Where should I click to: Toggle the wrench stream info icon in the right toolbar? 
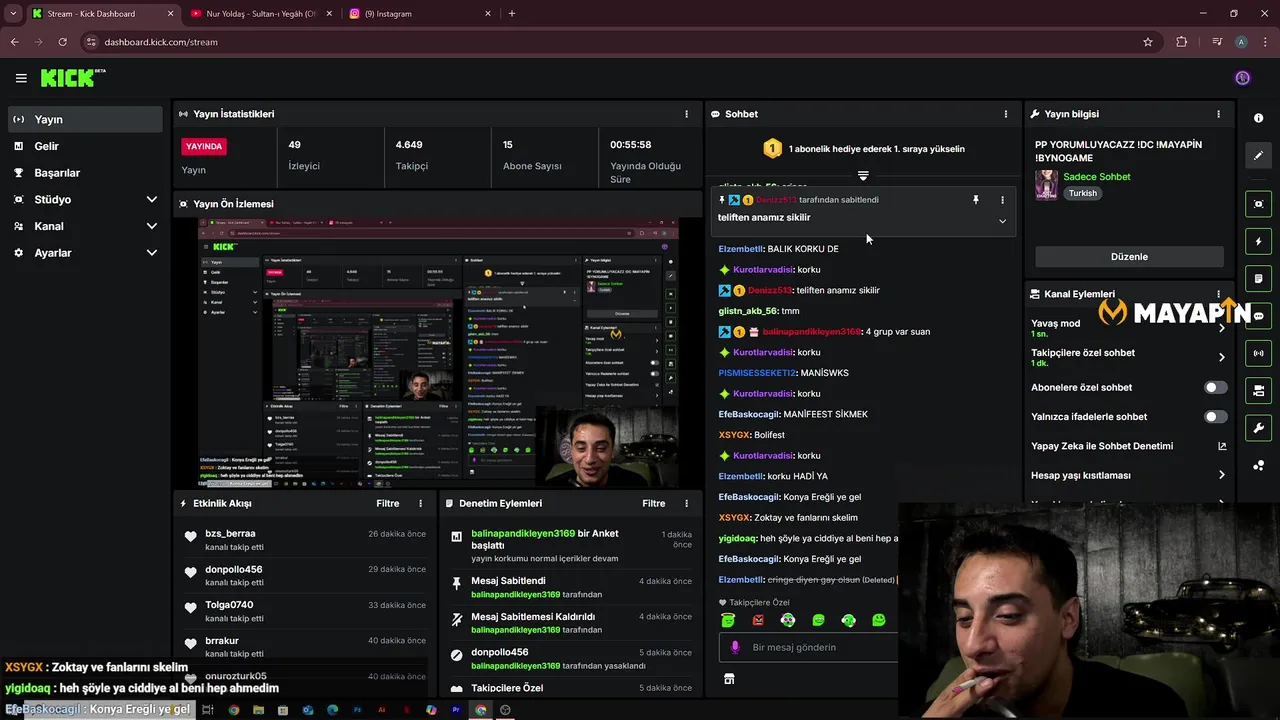[x=1258, y=428]
